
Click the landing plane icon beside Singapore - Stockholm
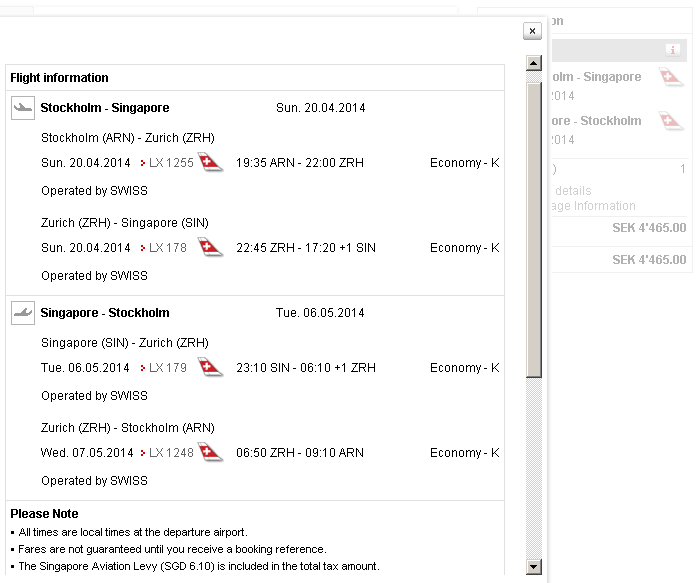(x=22, y=313)
